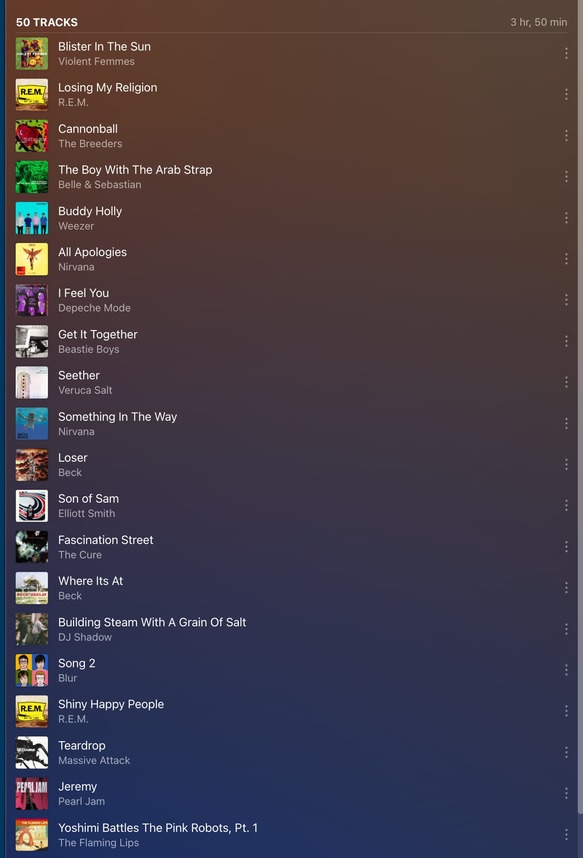Open the three-dot menu next to Teardrop

coord(566,752)
